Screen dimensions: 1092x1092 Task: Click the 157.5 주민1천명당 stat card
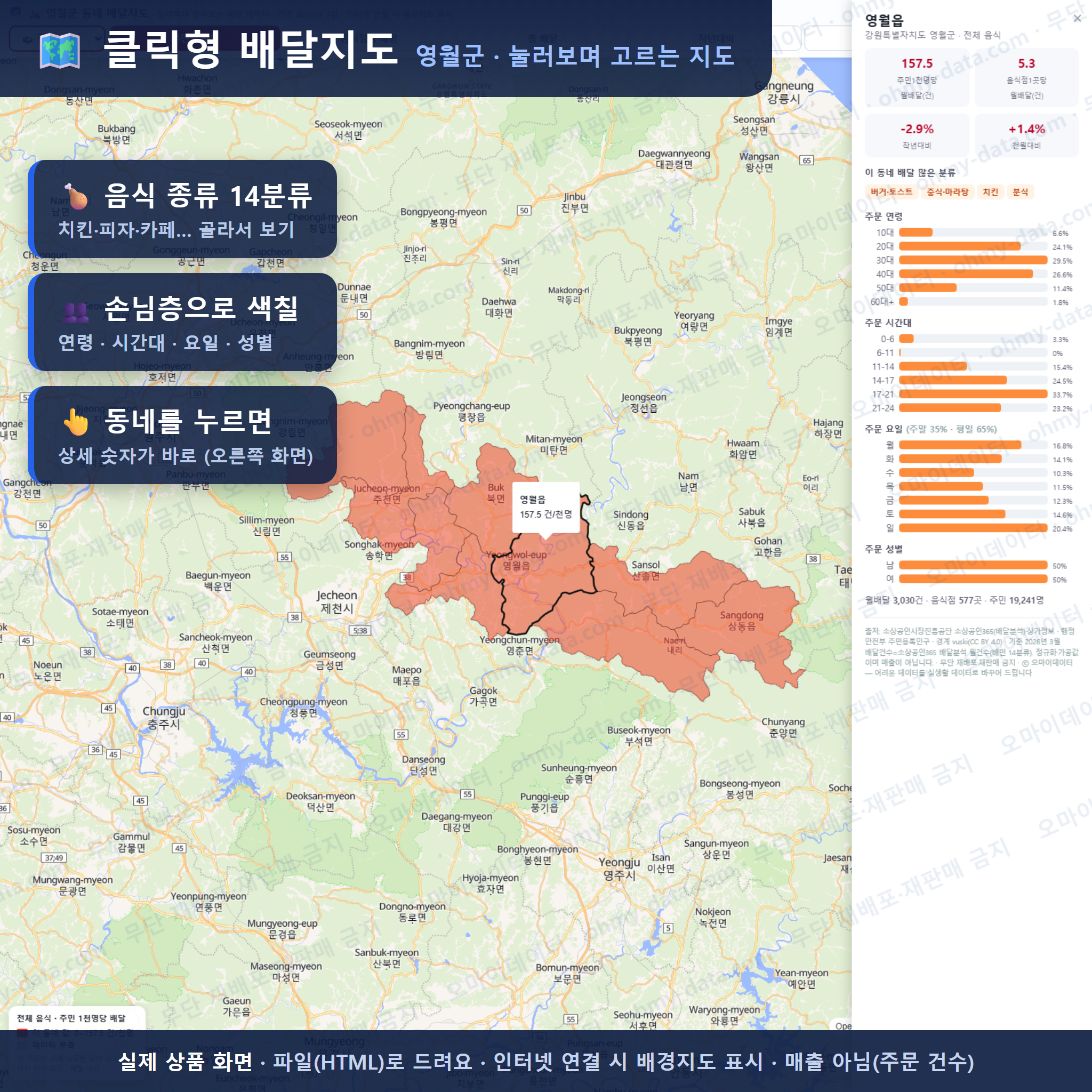point(917,78)
